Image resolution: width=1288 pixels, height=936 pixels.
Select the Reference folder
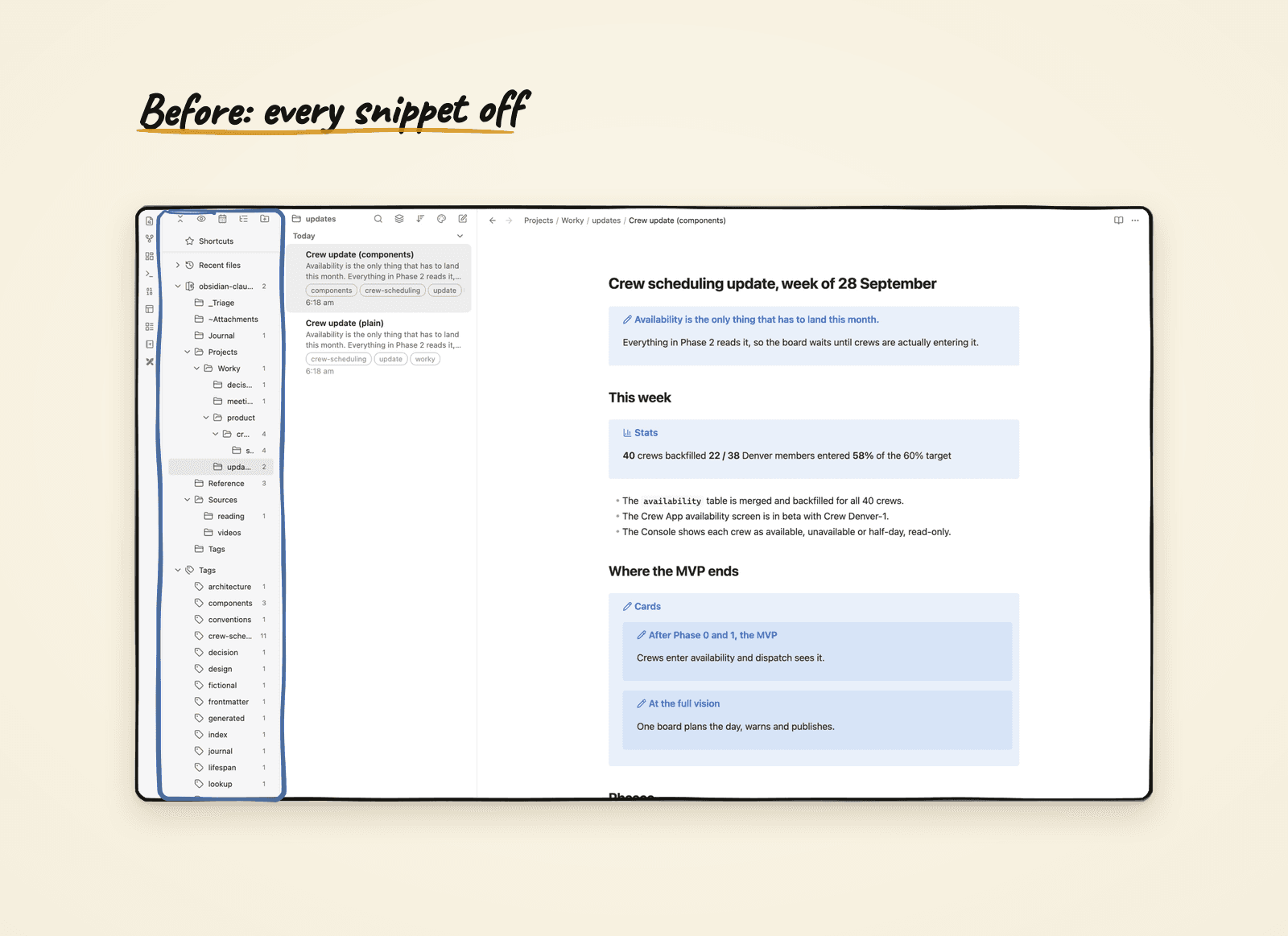(221, 484)
